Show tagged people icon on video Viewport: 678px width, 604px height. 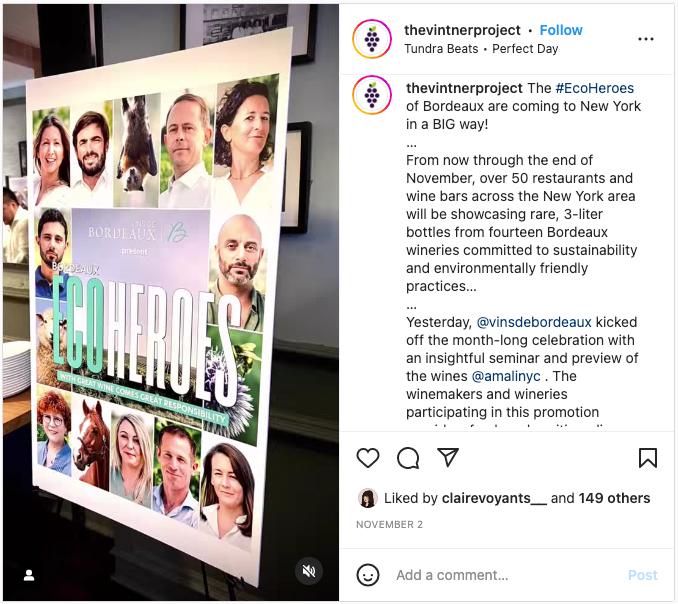pyautogui.click(x=29, y=575)
